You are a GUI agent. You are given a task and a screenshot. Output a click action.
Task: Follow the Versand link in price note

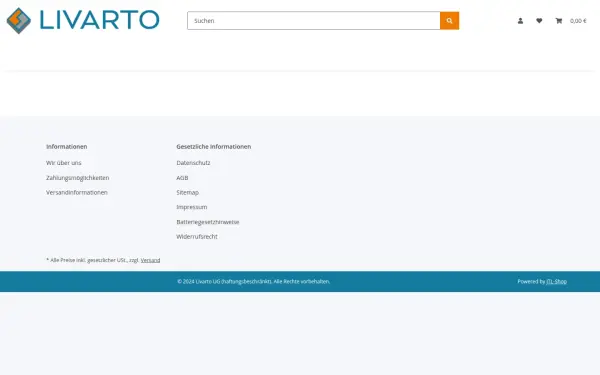[x=150, y=260]
